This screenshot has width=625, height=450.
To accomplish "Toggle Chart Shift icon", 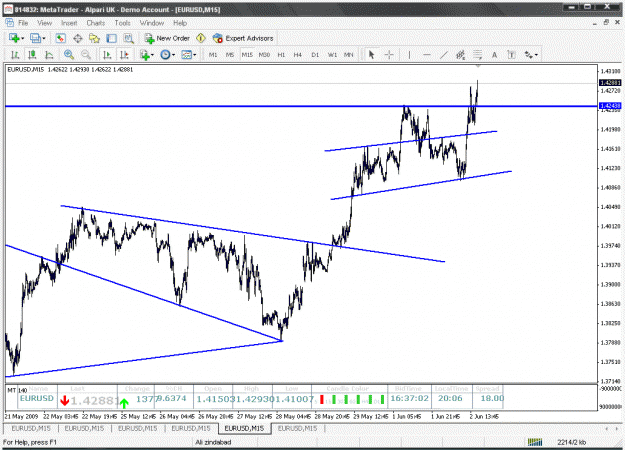I will [x=124, y=55].
